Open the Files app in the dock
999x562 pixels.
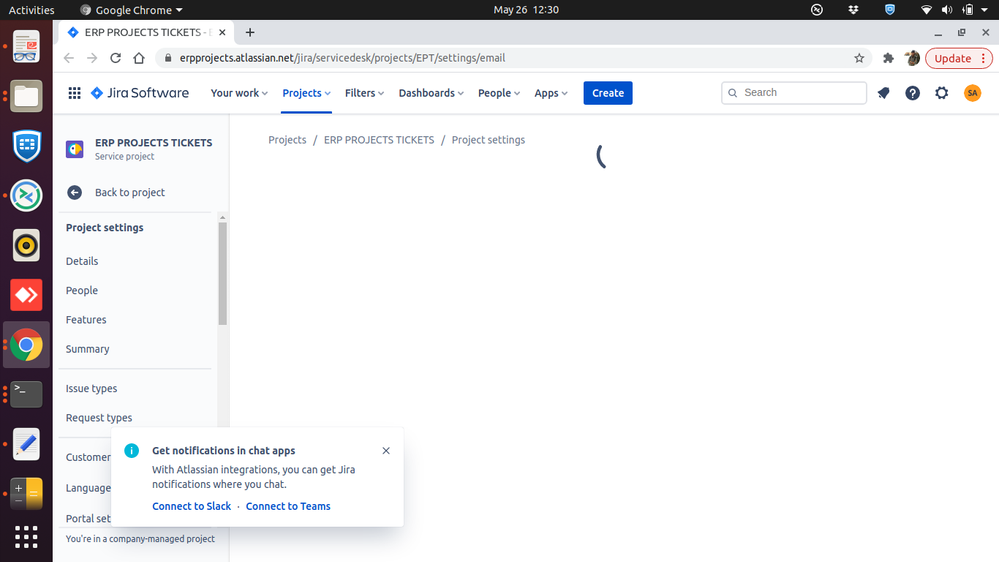click(x=26, y=96)
